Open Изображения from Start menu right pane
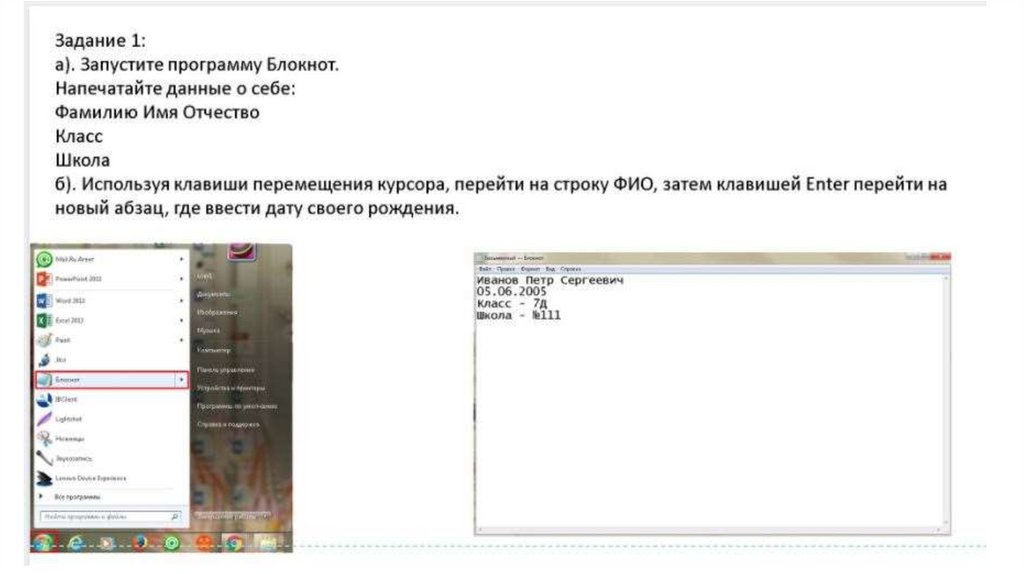Image resolution: width=1024 pixels, height=574 pixels. coord(217,312)
